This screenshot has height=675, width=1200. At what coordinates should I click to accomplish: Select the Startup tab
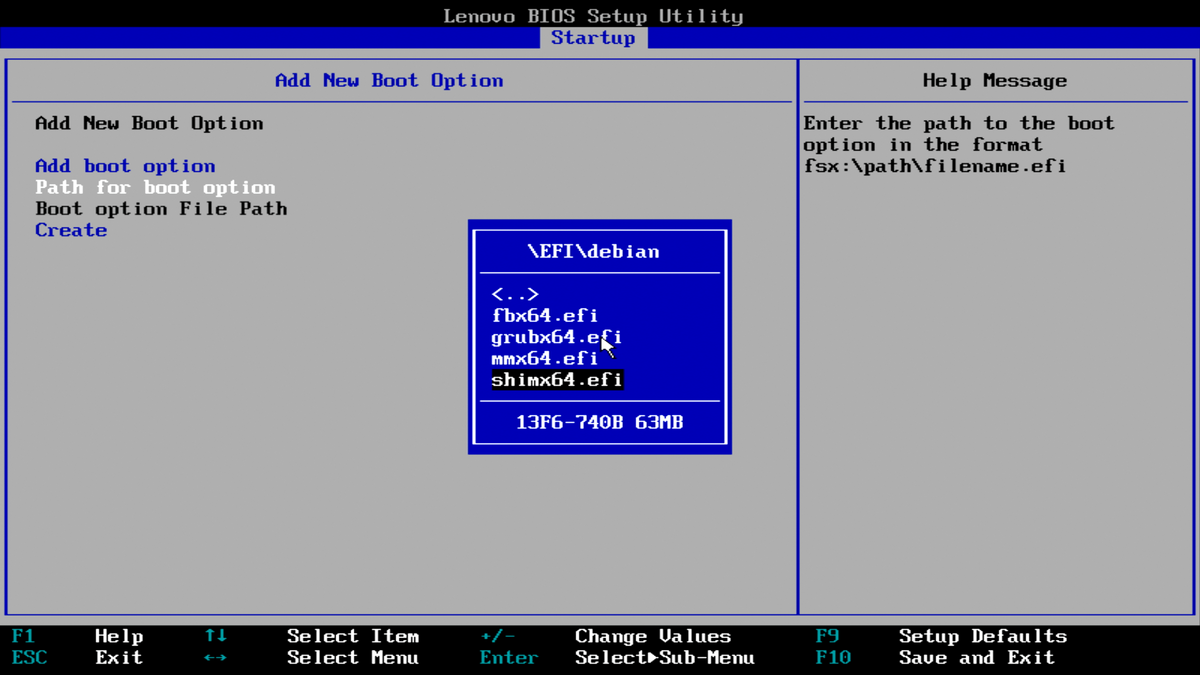pyautogui.click(x=593, y=38)
